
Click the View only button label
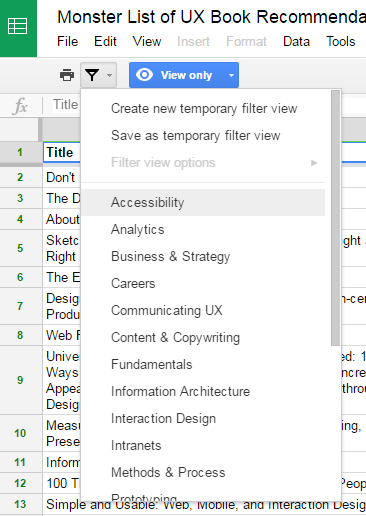click(x=186, y=75)
